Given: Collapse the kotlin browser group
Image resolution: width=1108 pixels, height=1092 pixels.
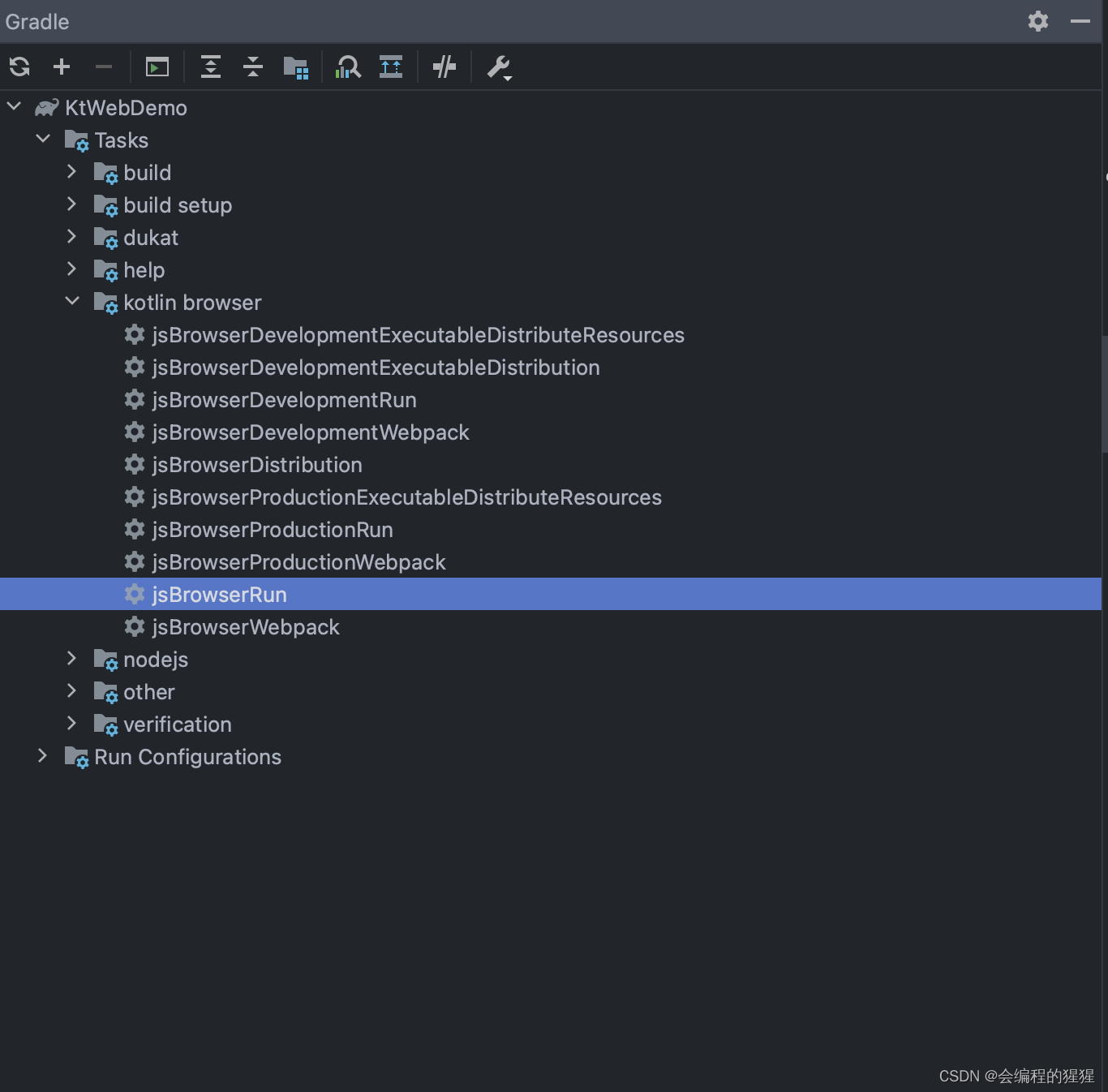Looking at the screenshot, I should point(72,301).
